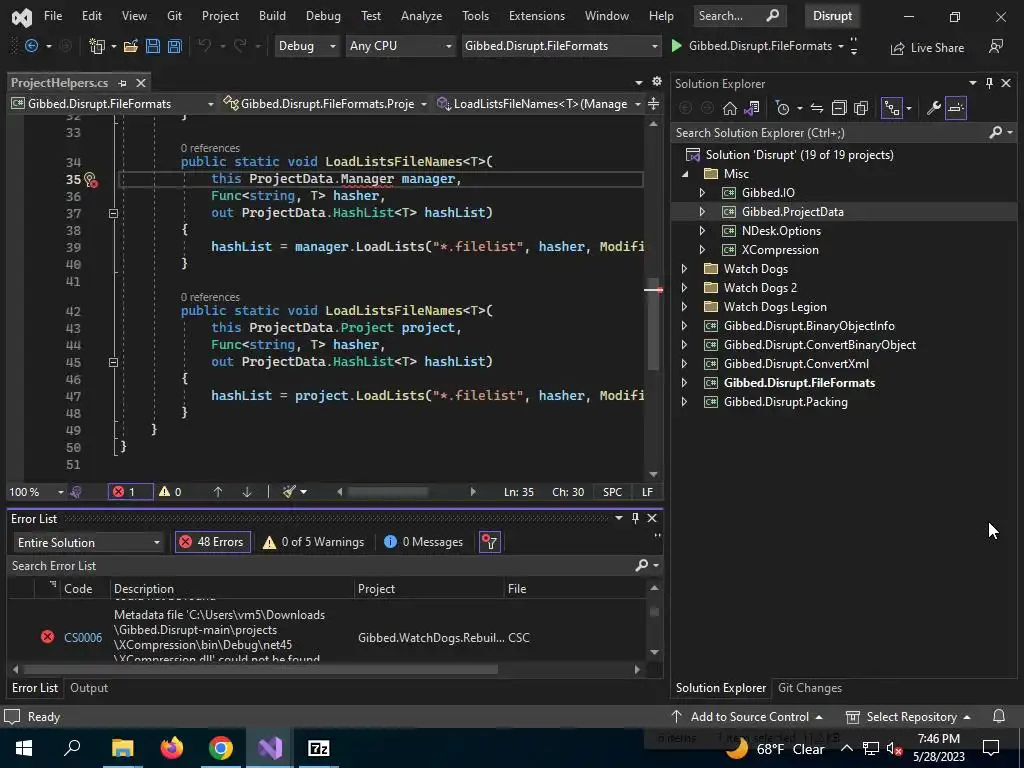Toggle the 48 Errors filter
The height and width of the screenshot is (768, 1024).
213,542
